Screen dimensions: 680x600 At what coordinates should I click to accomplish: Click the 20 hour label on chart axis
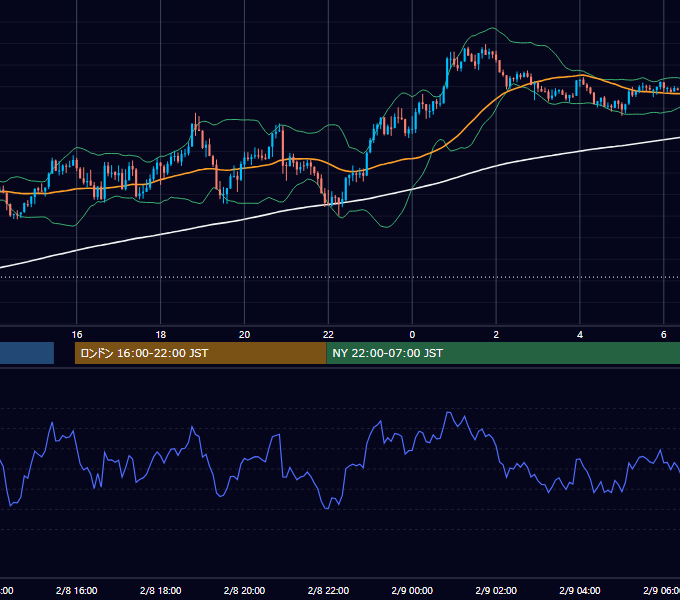(x=245, y=335)
